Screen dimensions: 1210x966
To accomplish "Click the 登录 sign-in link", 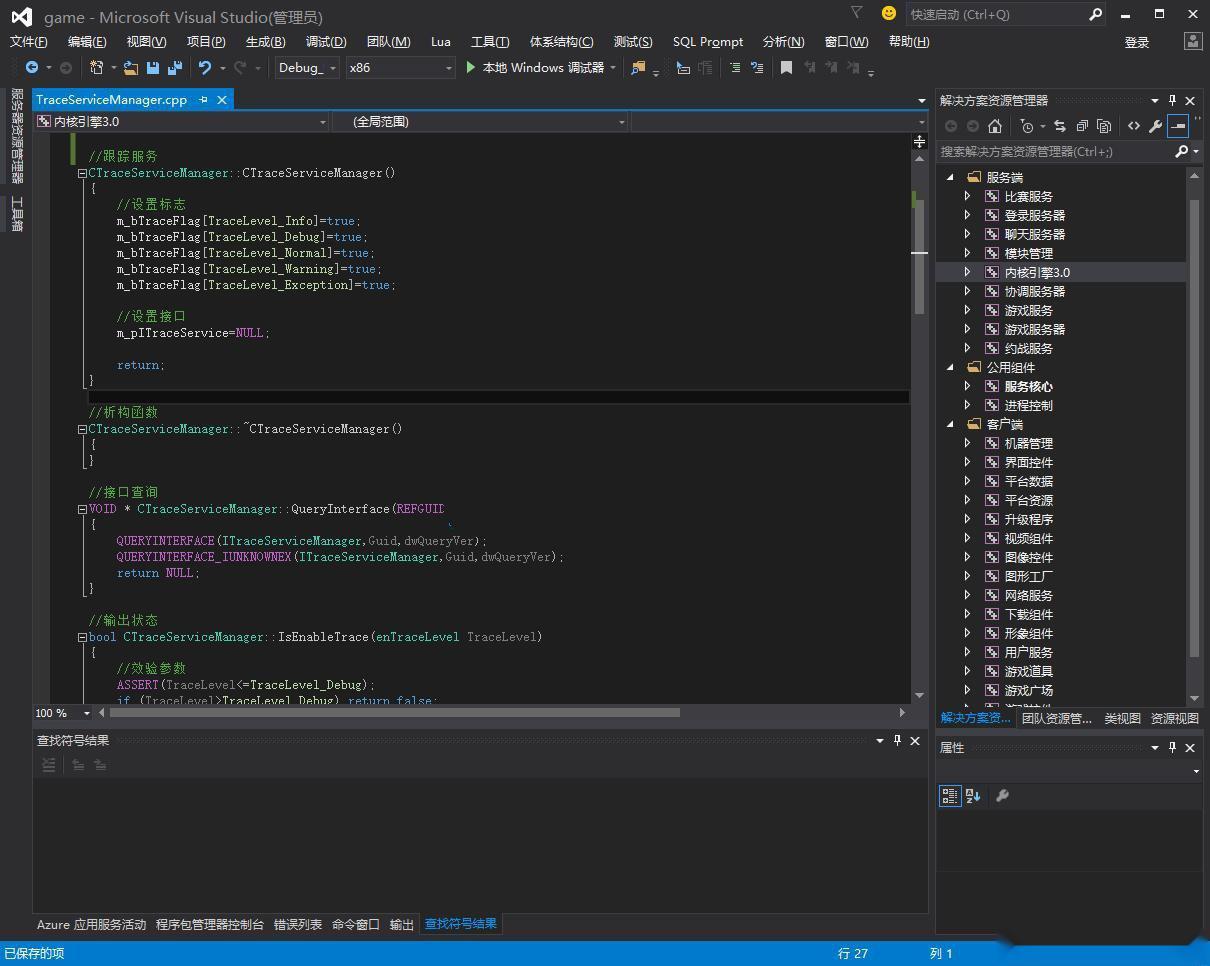I will [1136, 42].
